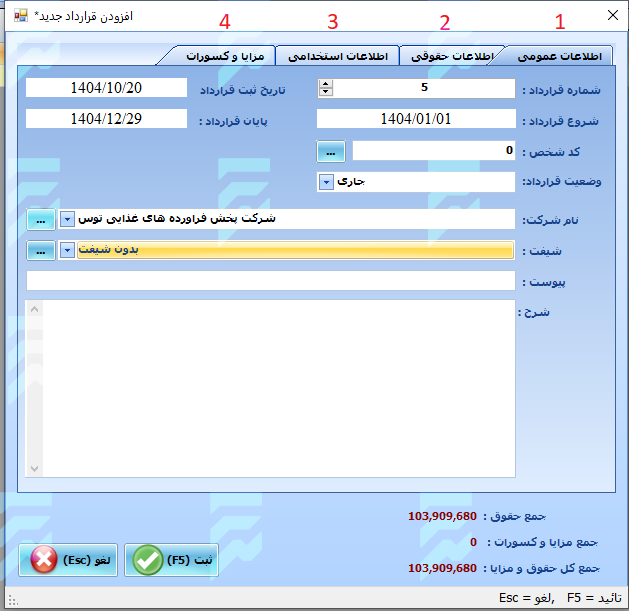Click the contract registration date field 1404/10/20
Image resolution: width=634 pixels, height=611 pixels.
[106, 88]
